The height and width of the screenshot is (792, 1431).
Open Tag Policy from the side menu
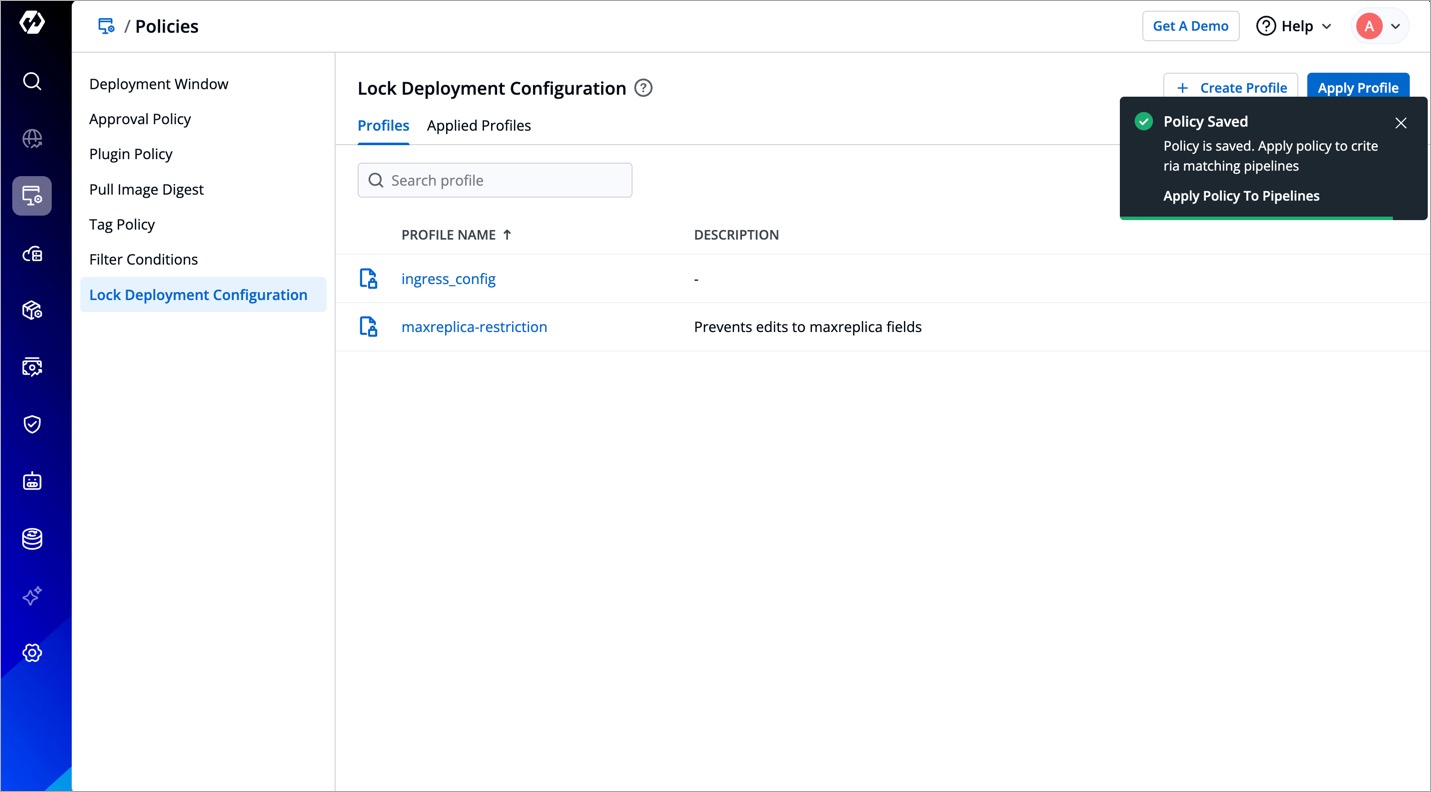click(122, 225)
